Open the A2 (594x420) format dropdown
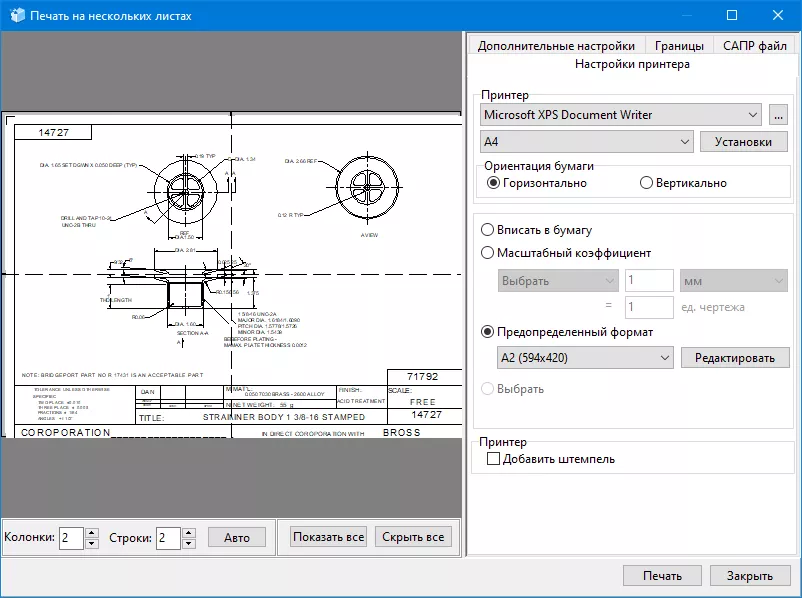Viewport: 802px width, 598px height. coord(585,358)
